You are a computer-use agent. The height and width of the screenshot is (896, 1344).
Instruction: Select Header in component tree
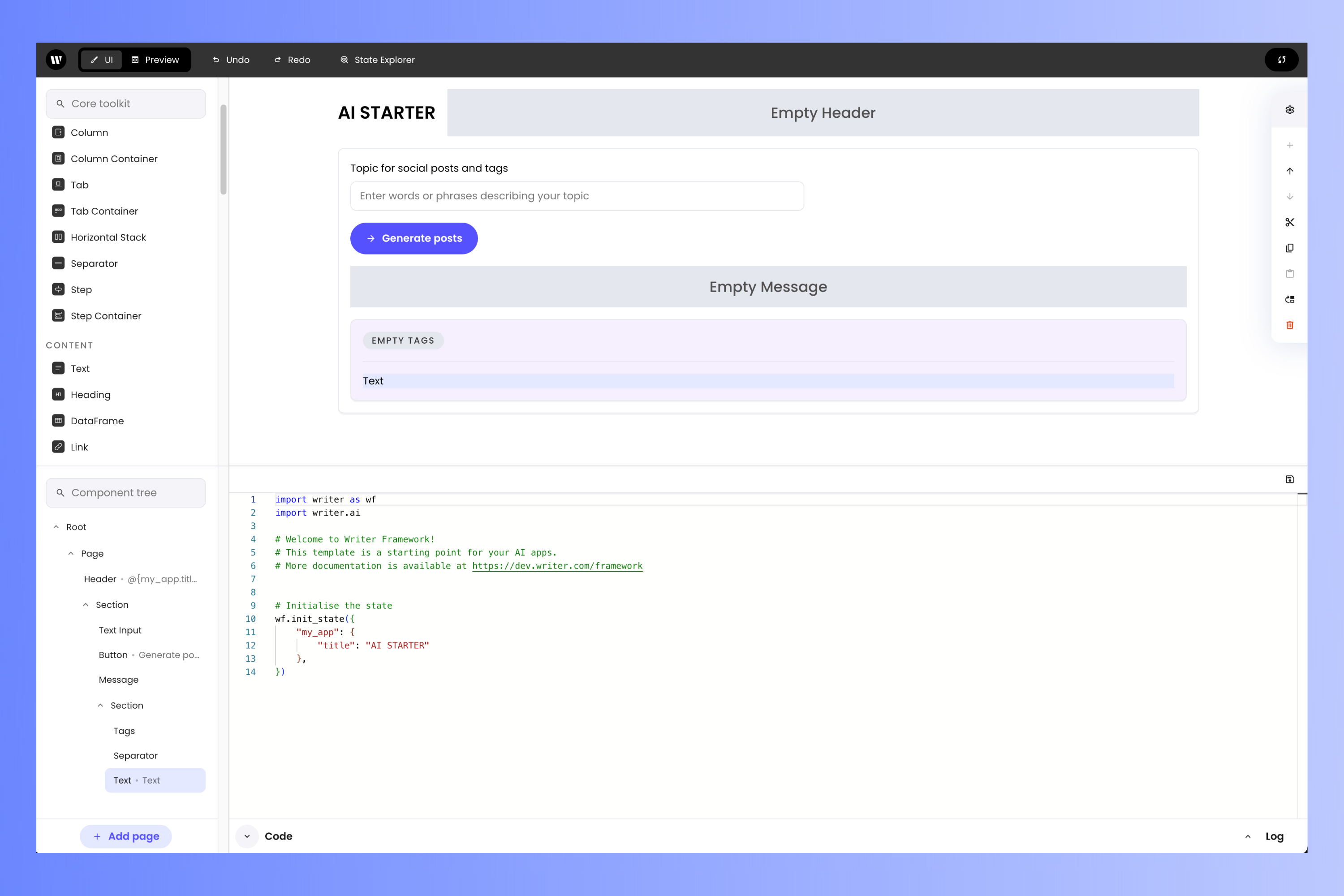tap(141, 579)
